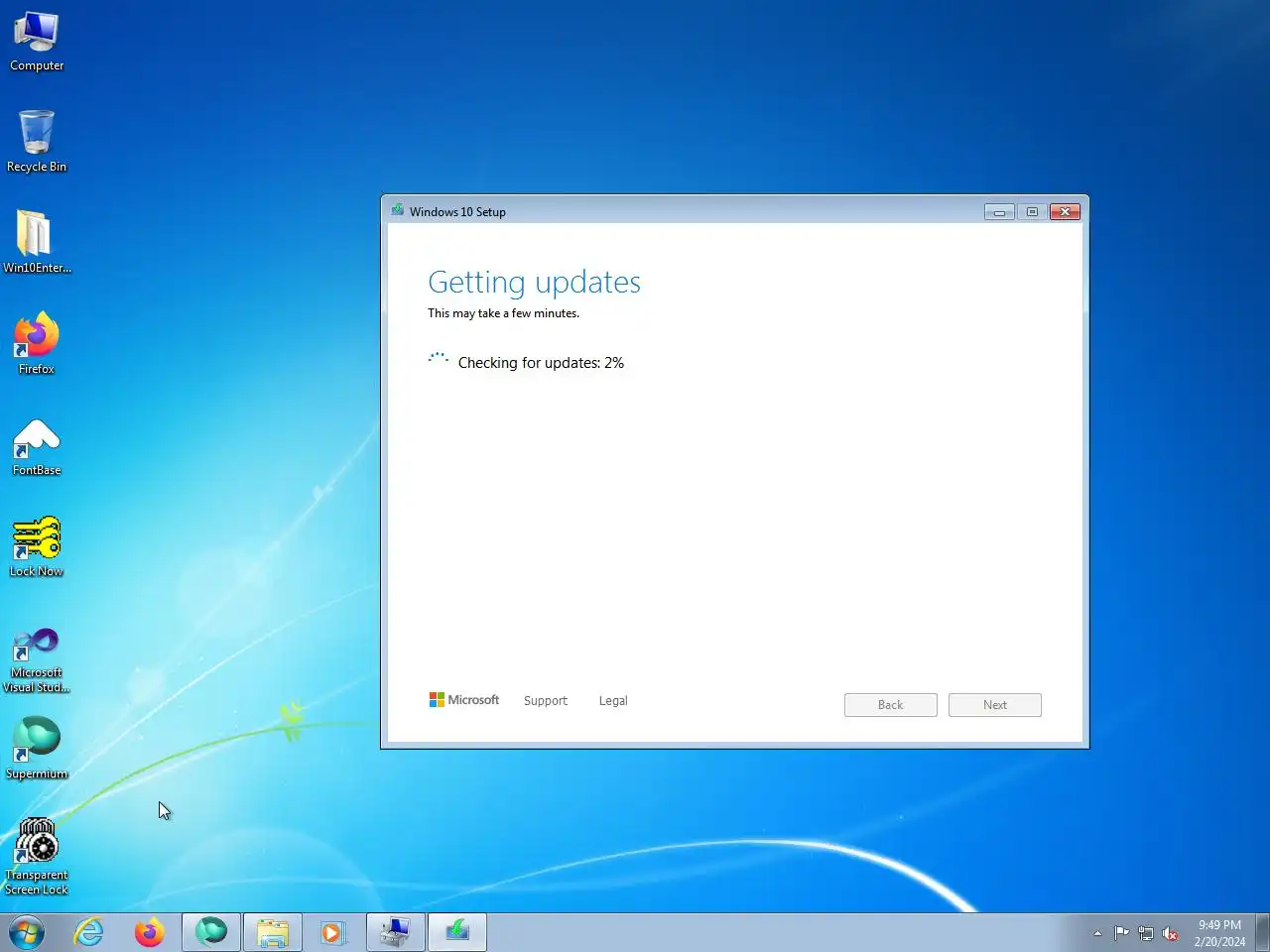Select the Recycle Bin icon
1270x952 pixels.
tap(37, 142)
